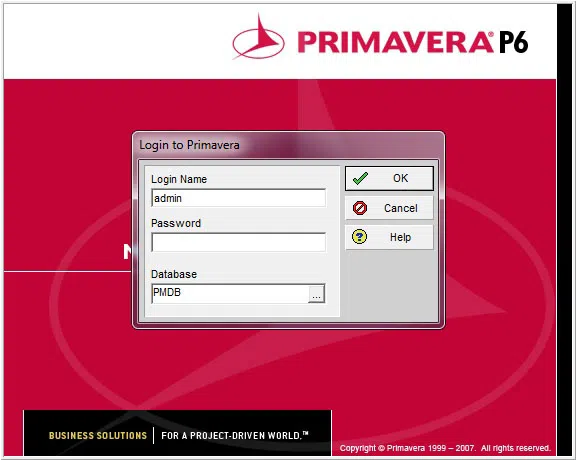Click the Login Name label
The width and height of the screenshot is (576, 460).
point(179,179)
